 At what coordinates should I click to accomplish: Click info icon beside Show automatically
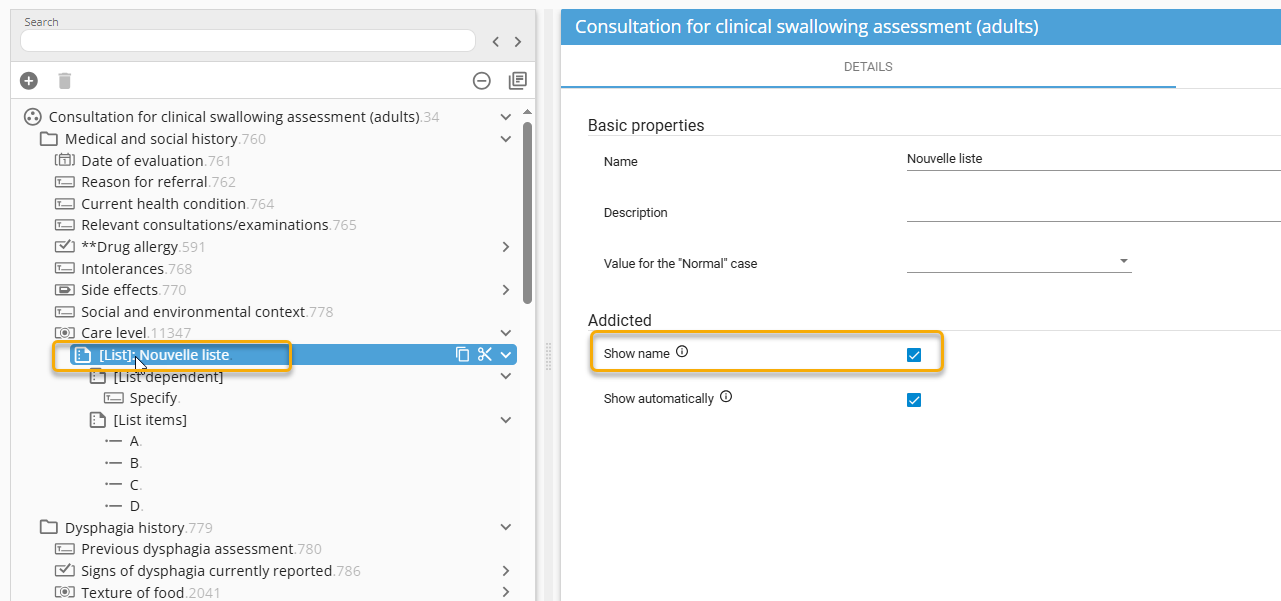pyautogui.click(x=726, y=397)
